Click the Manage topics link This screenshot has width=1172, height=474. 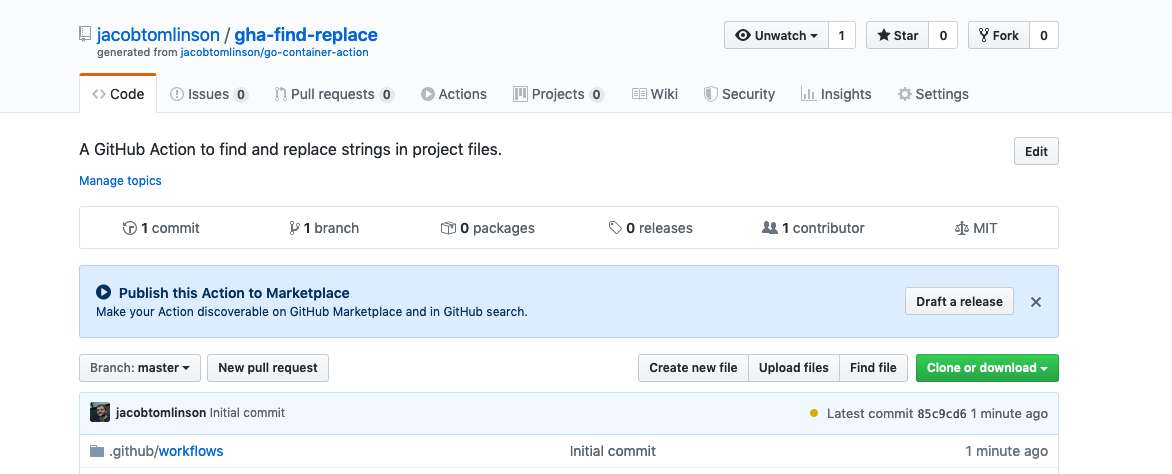coord(120,181)
